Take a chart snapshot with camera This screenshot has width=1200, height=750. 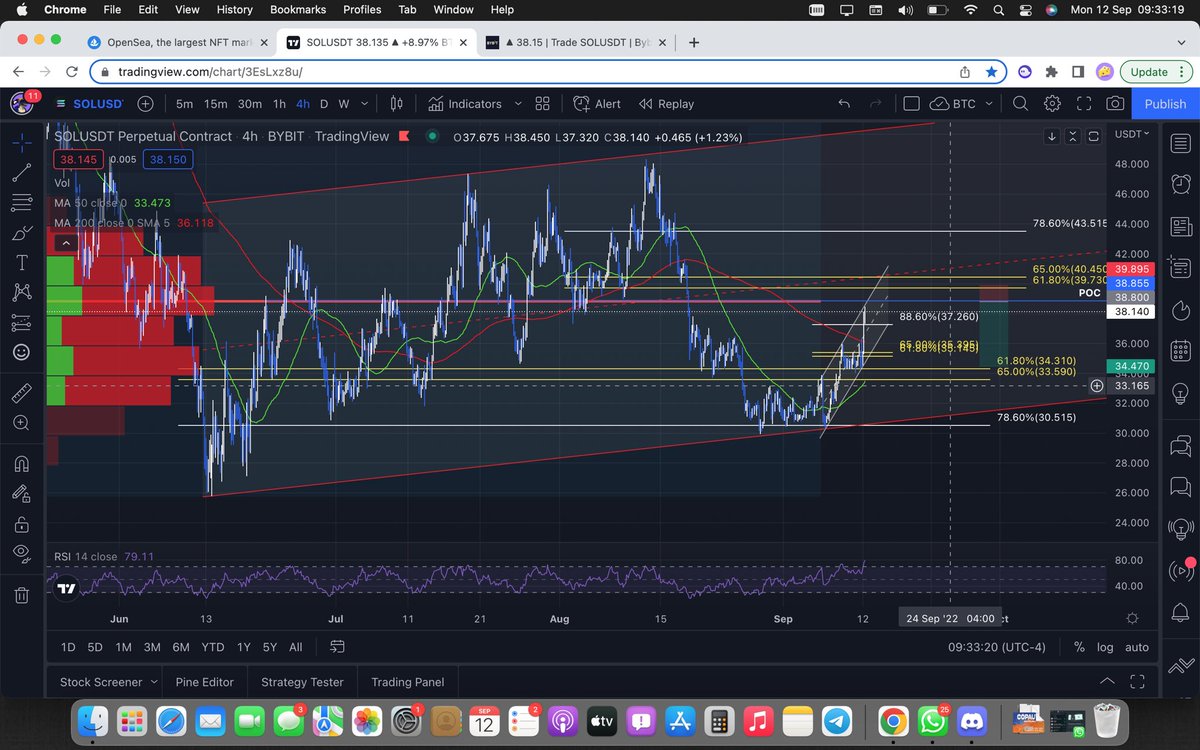coord(1115,104)
